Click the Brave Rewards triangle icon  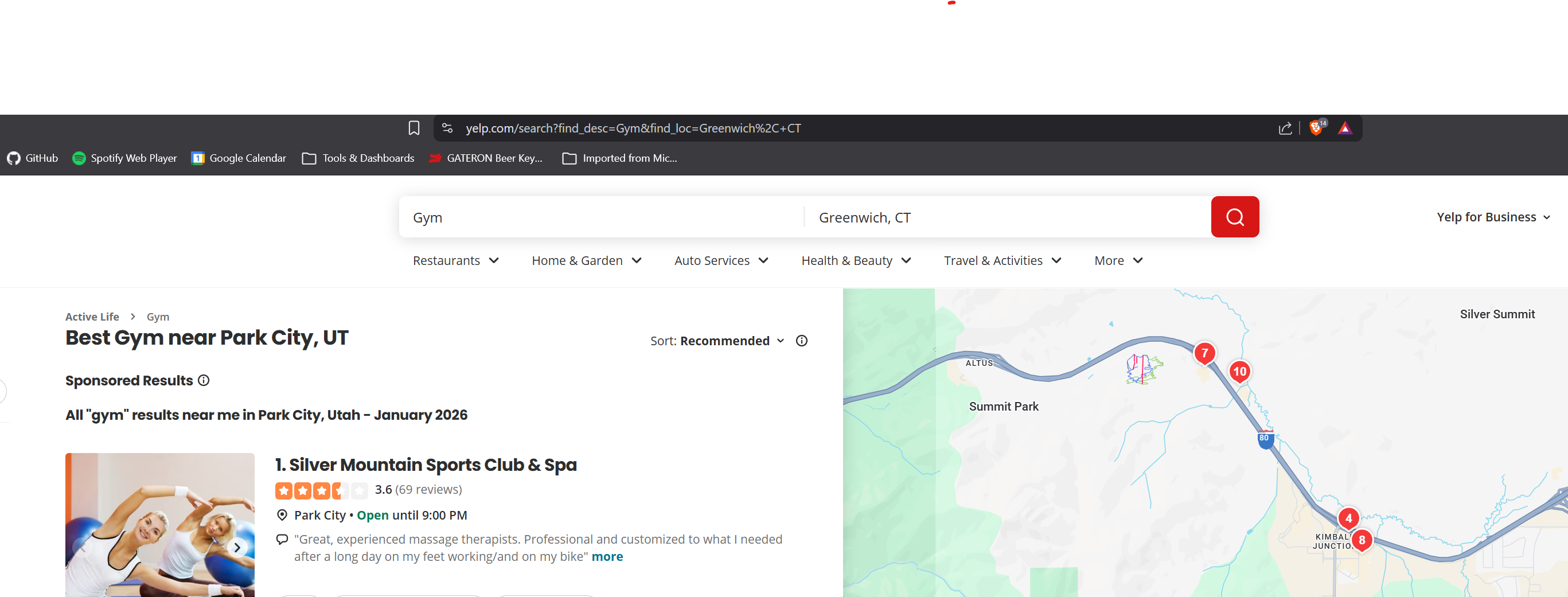pos(1345,128)
